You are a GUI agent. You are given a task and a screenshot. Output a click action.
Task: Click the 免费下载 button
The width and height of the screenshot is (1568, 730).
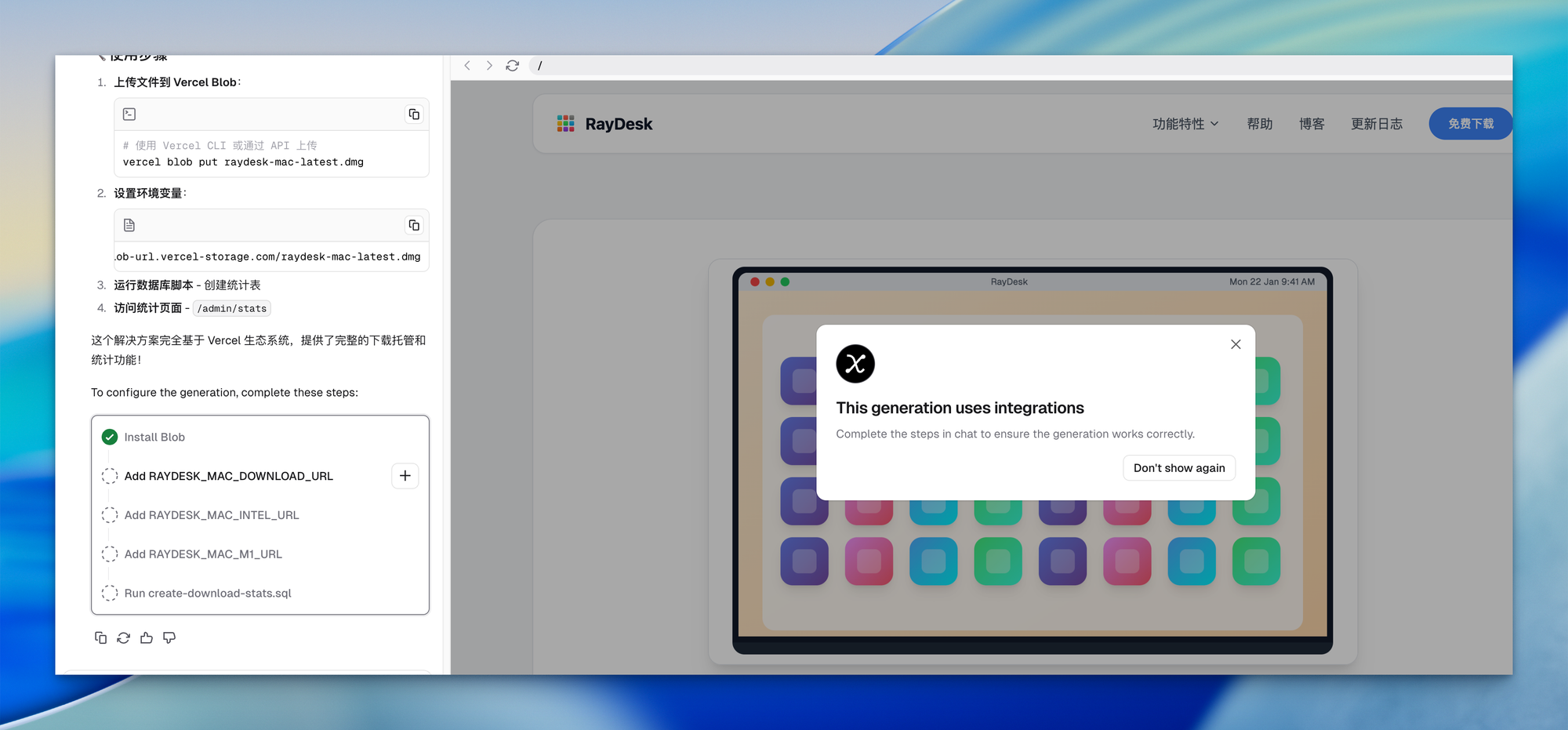[1470, 124]
